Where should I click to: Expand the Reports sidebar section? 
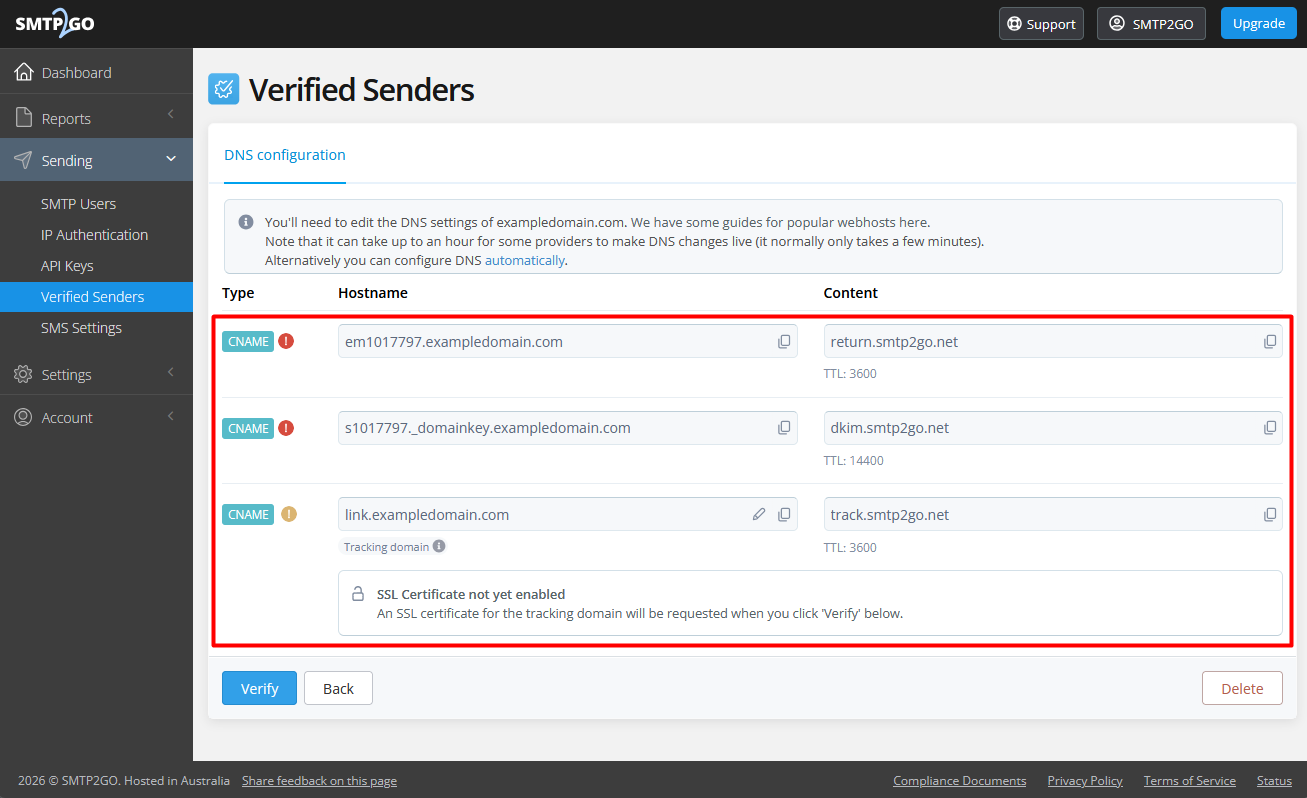pyautogui.click(x=171, y=116)
